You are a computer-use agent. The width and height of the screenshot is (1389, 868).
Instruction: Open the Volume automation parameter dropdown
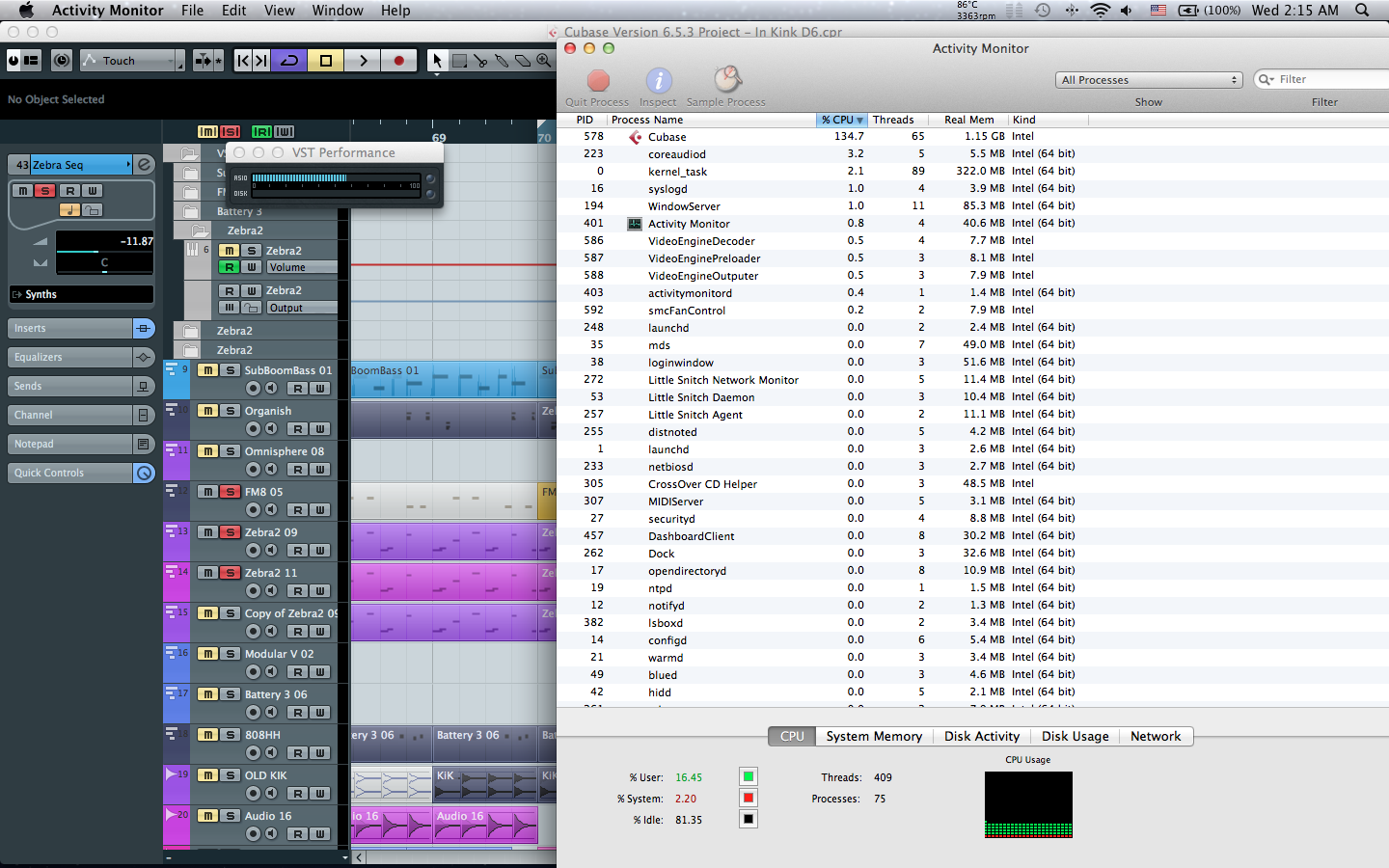[302, 268]
